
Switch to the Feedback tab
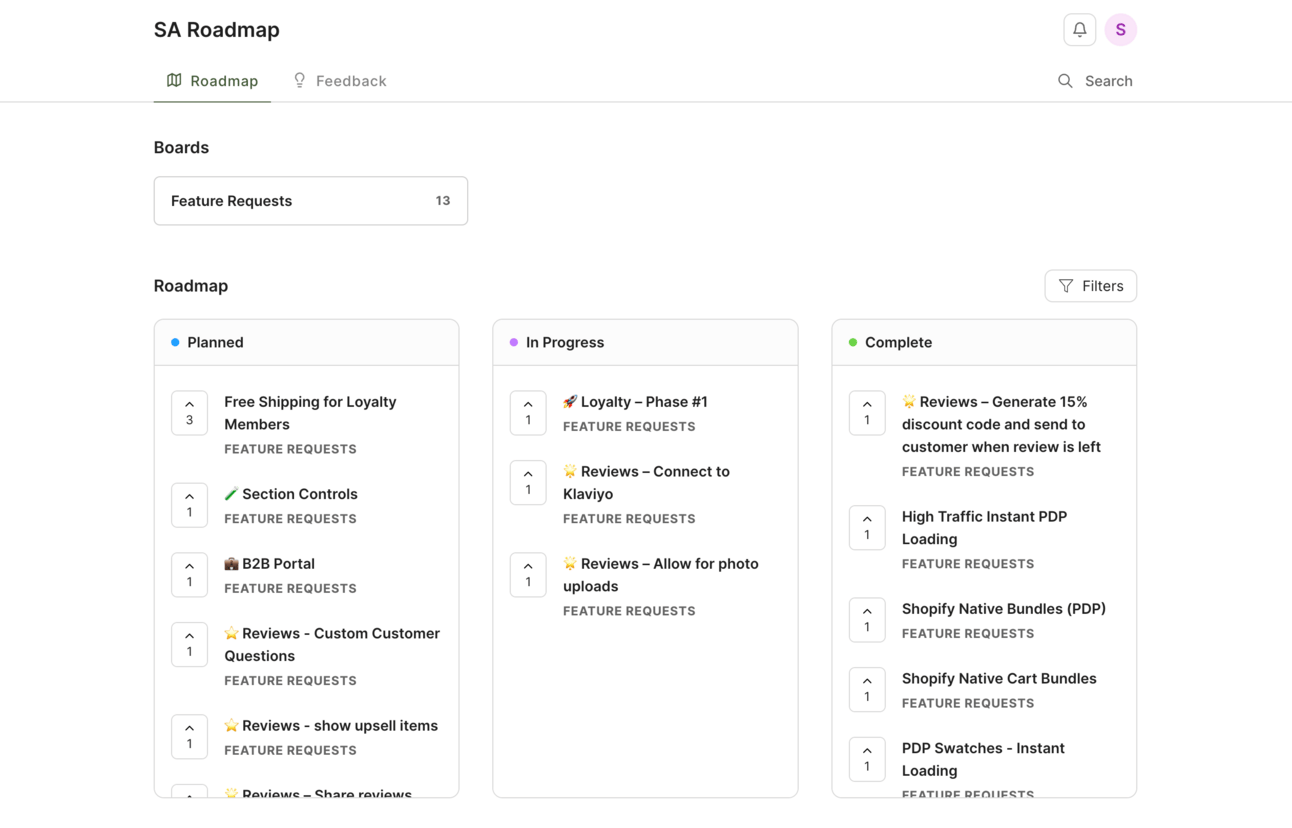[340, 81]
